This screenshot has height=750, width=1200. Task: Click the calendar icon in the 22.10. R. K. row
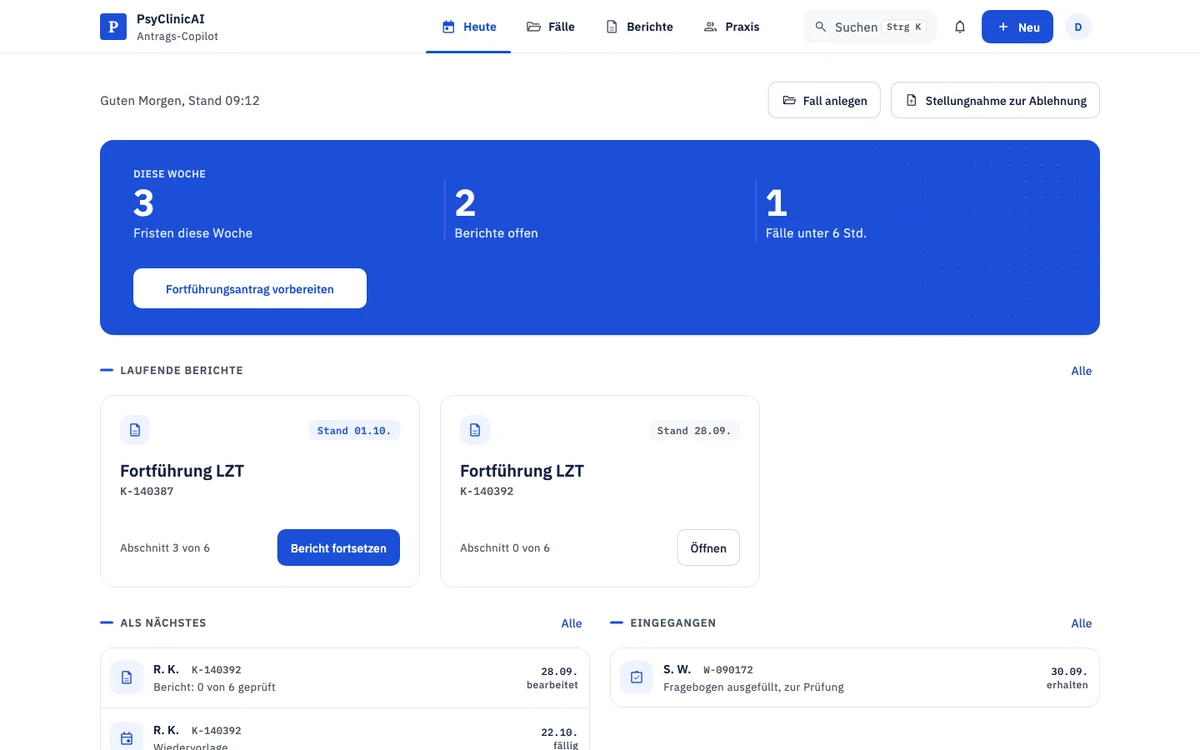pos(127,738)
